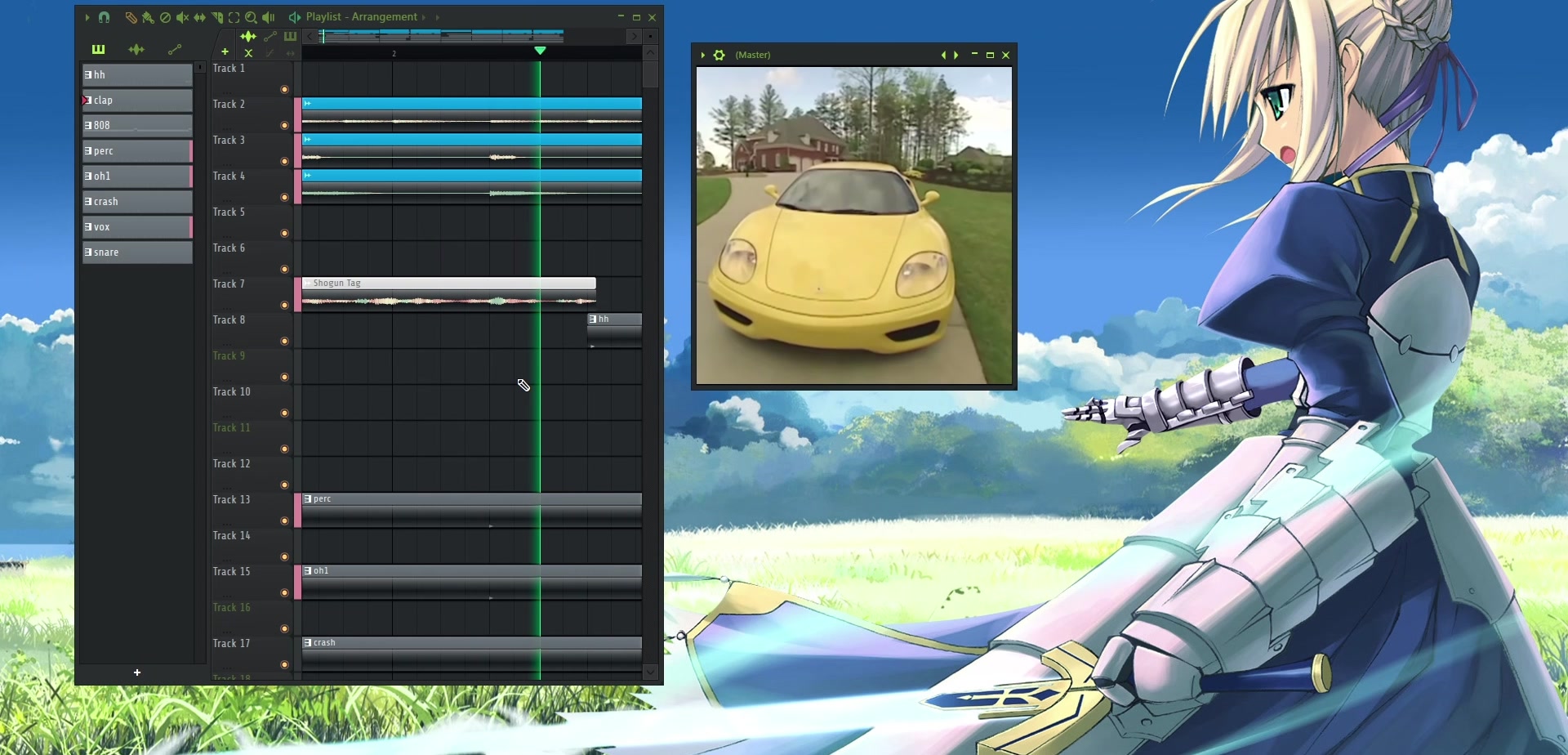Select the clap pattern in the picker

[x=137, y=101]
